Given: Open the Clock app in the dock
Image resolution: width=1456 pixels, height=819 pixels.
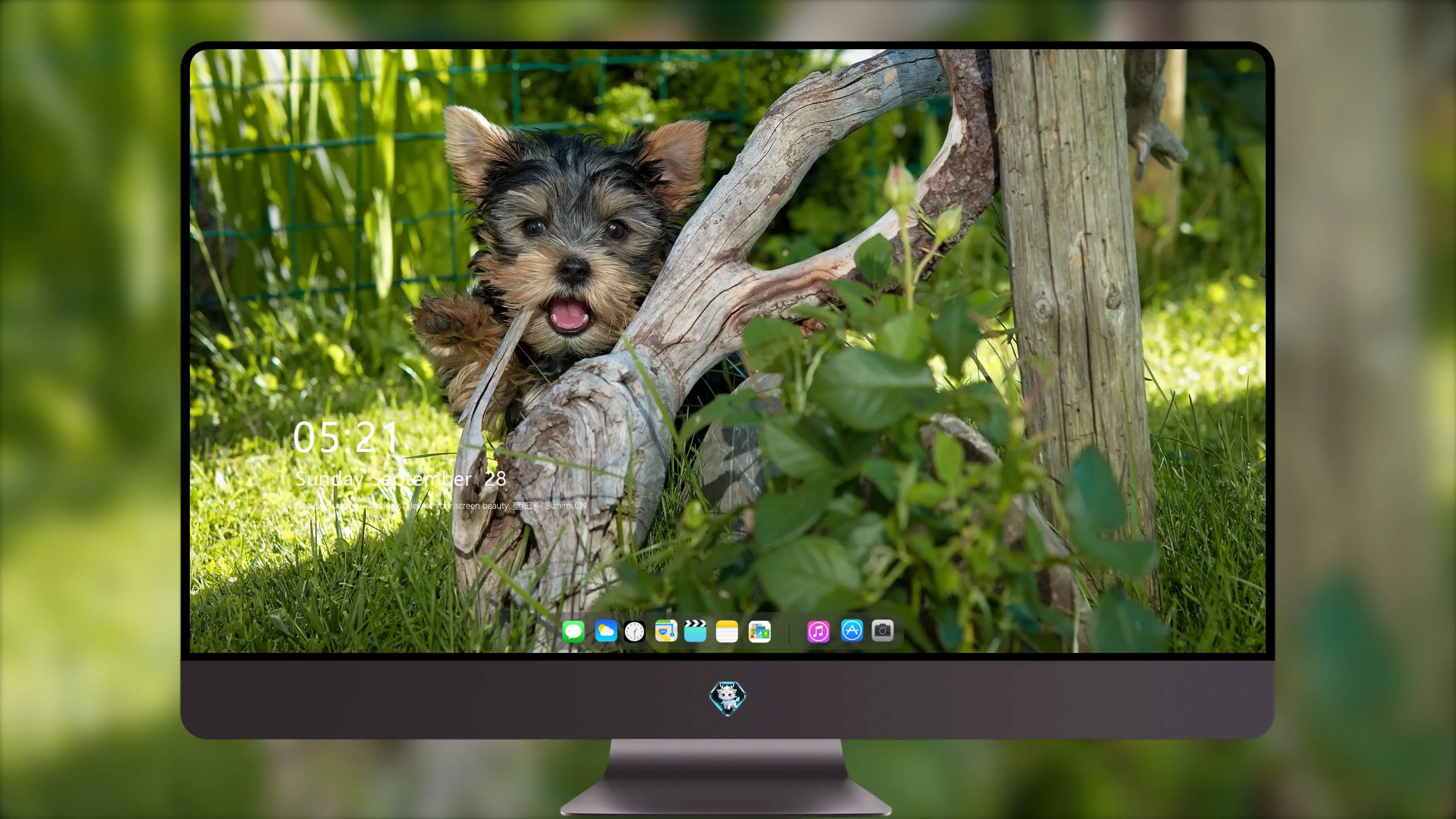Looking at the screenshot, I should pyautogui.click(x=634, y=631).
